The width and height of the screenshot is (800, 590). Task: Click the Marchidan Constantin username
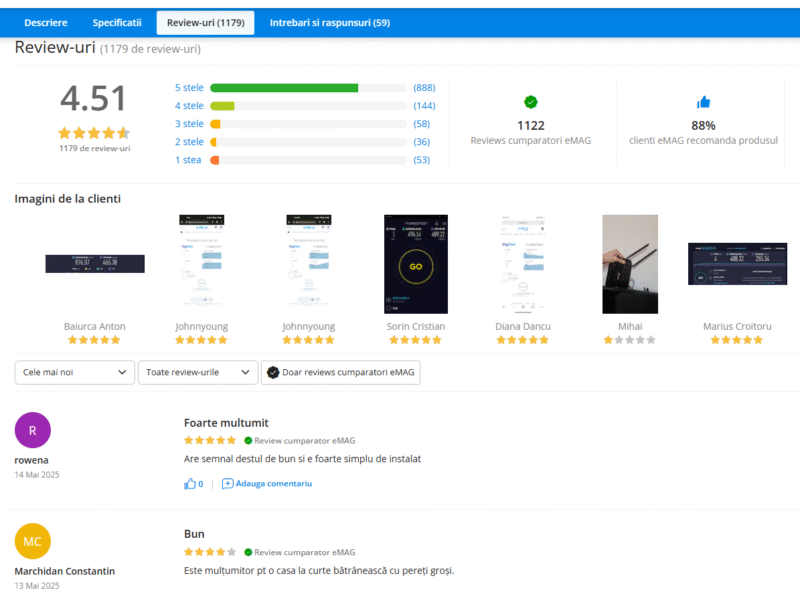coord(65,571)
